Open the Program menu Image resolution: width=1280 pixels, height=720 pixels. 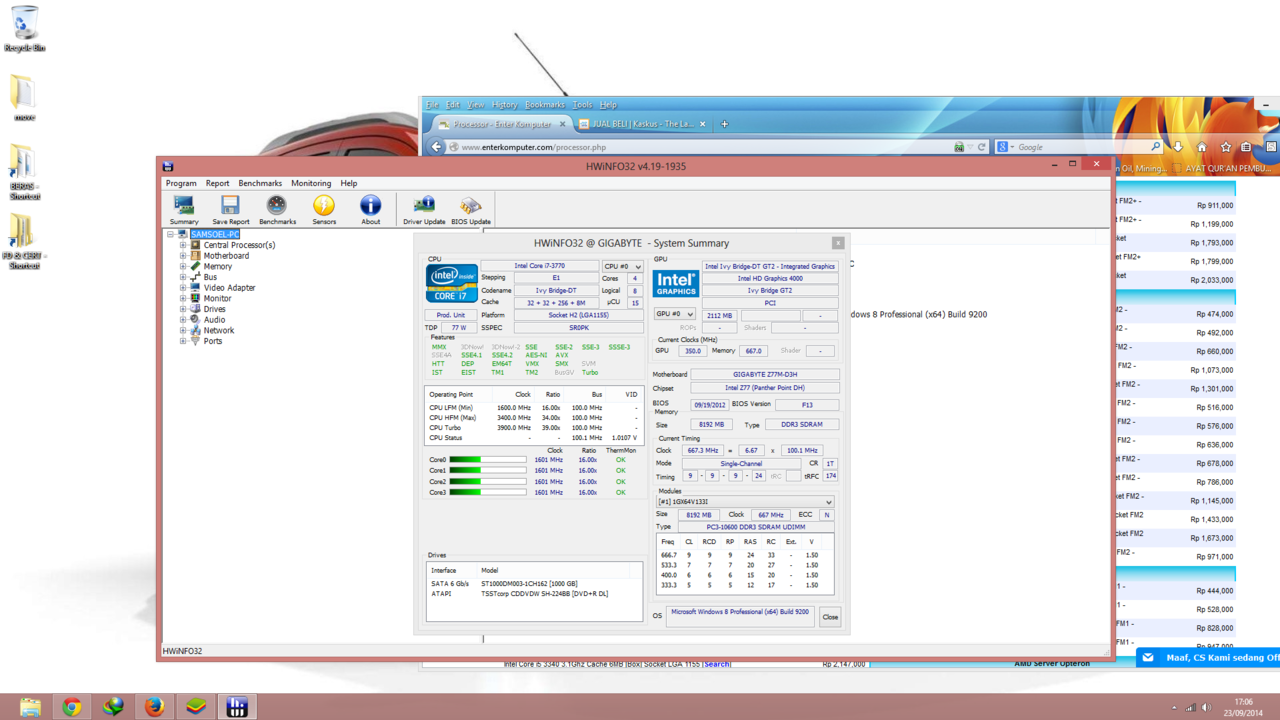(181, 184)
